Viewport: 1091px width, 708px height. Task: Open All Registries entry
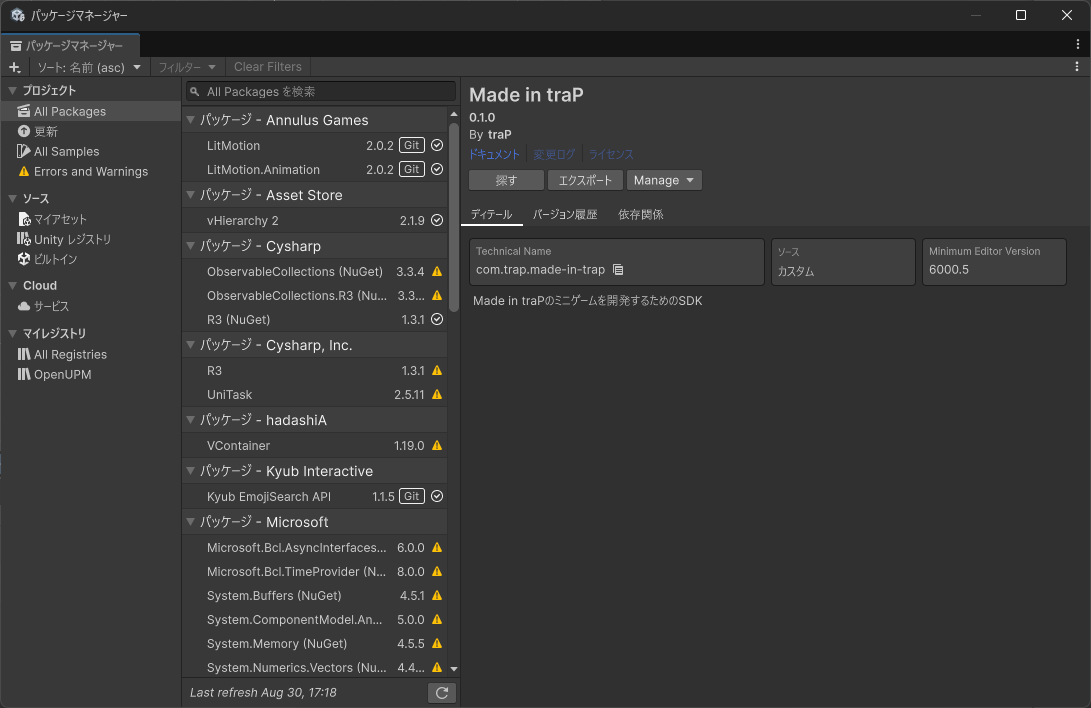coord(90,355)
